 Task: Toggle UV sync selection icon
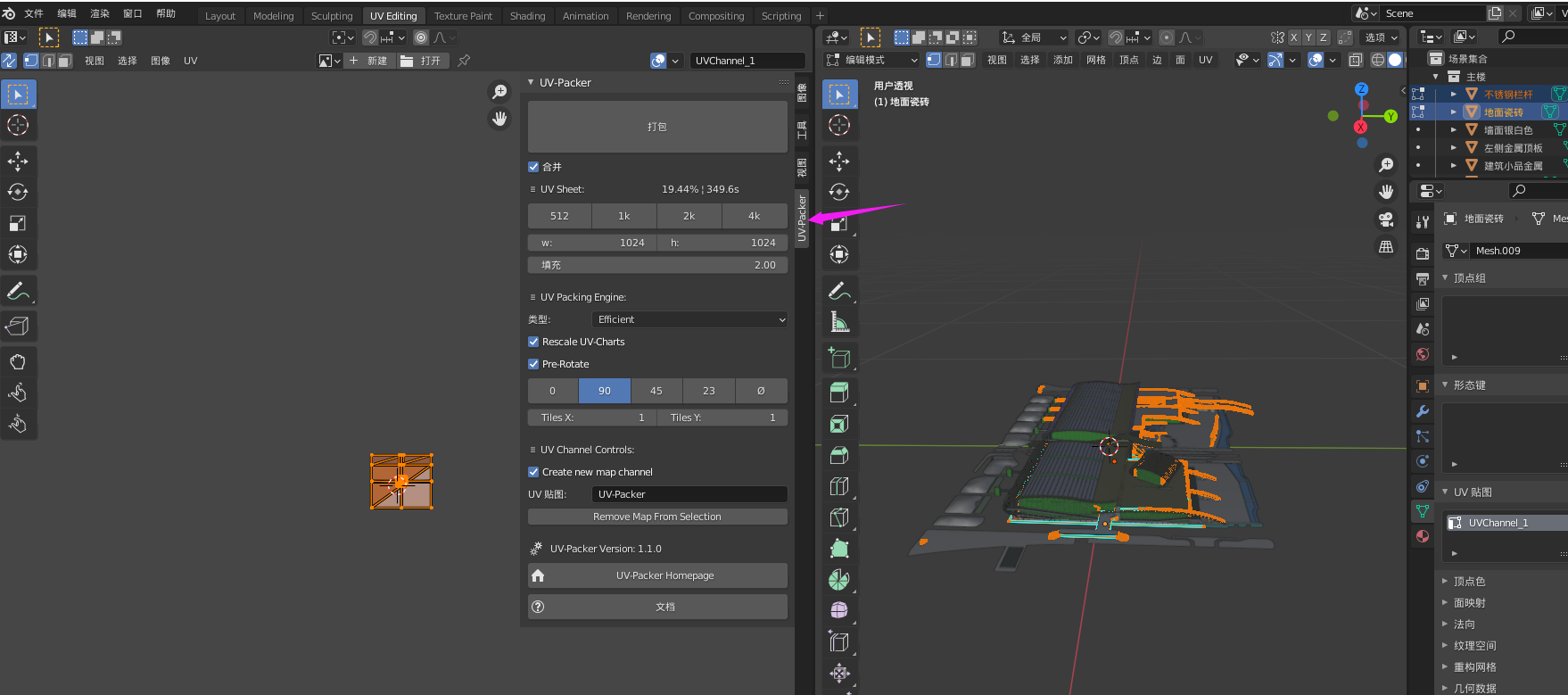pyautogui.click(x=9, y=61)
